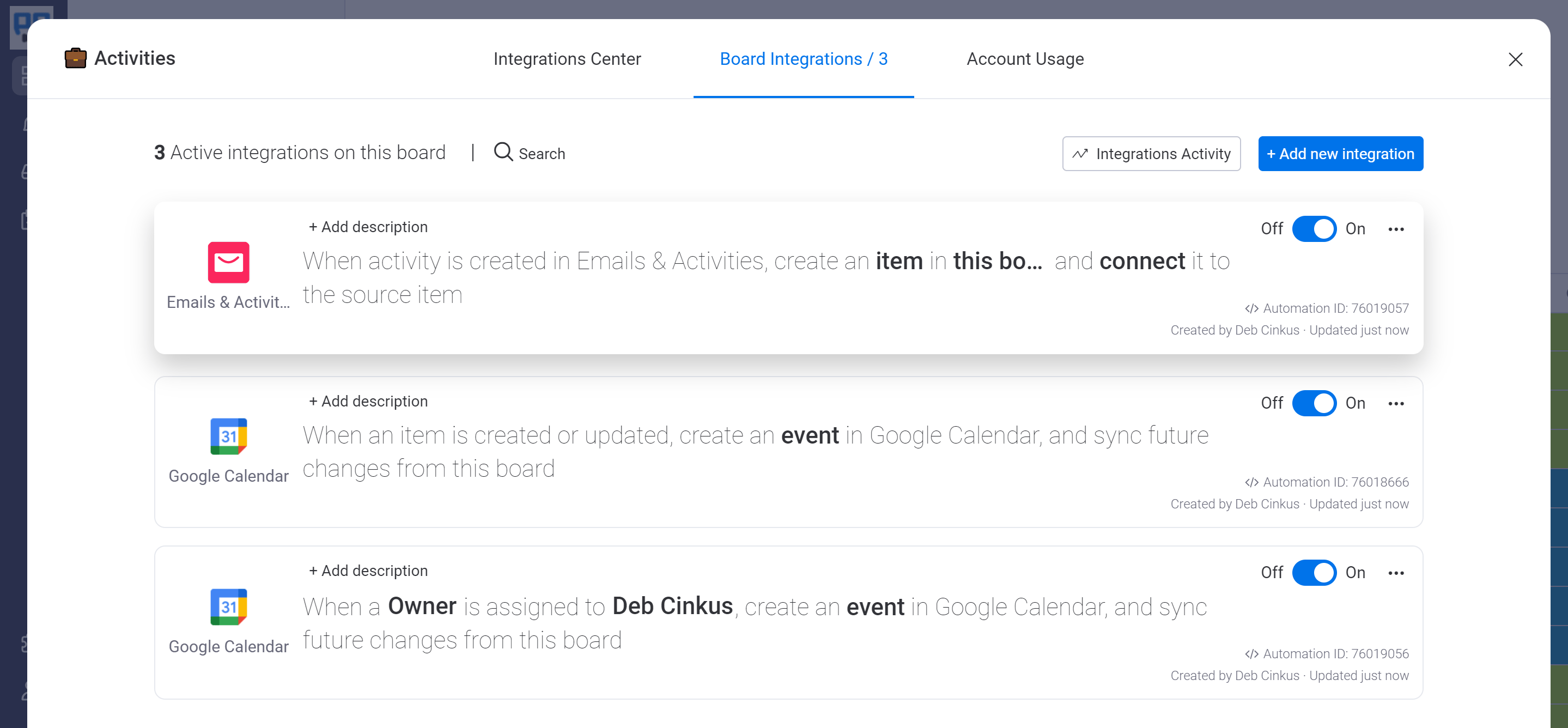
Task: Open three-dot menu for Owner calendar integration
Action: click(x=1396, y=573)
